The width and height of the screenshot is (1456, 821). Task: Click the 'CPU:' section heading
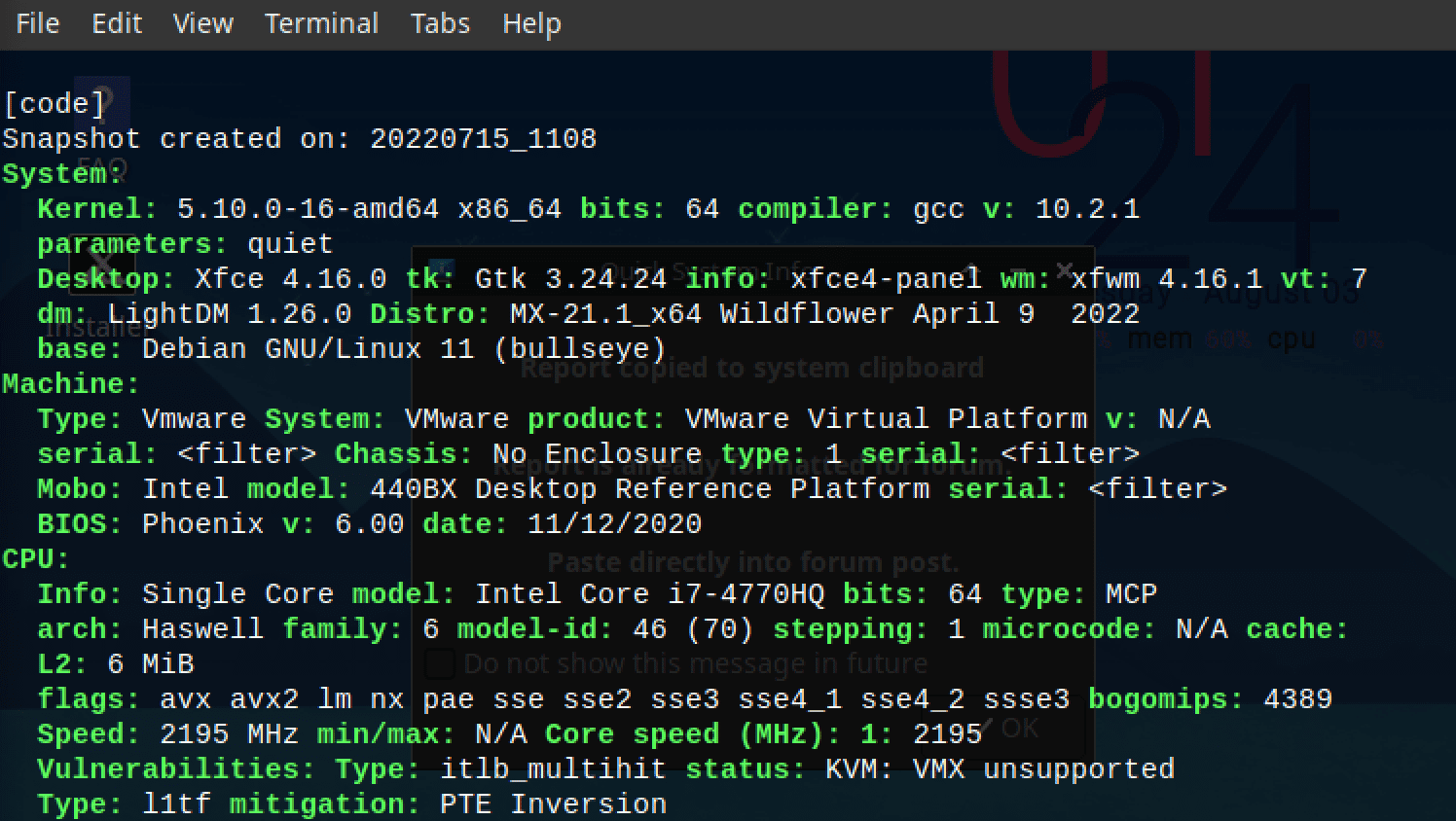(x=37, y=559)
